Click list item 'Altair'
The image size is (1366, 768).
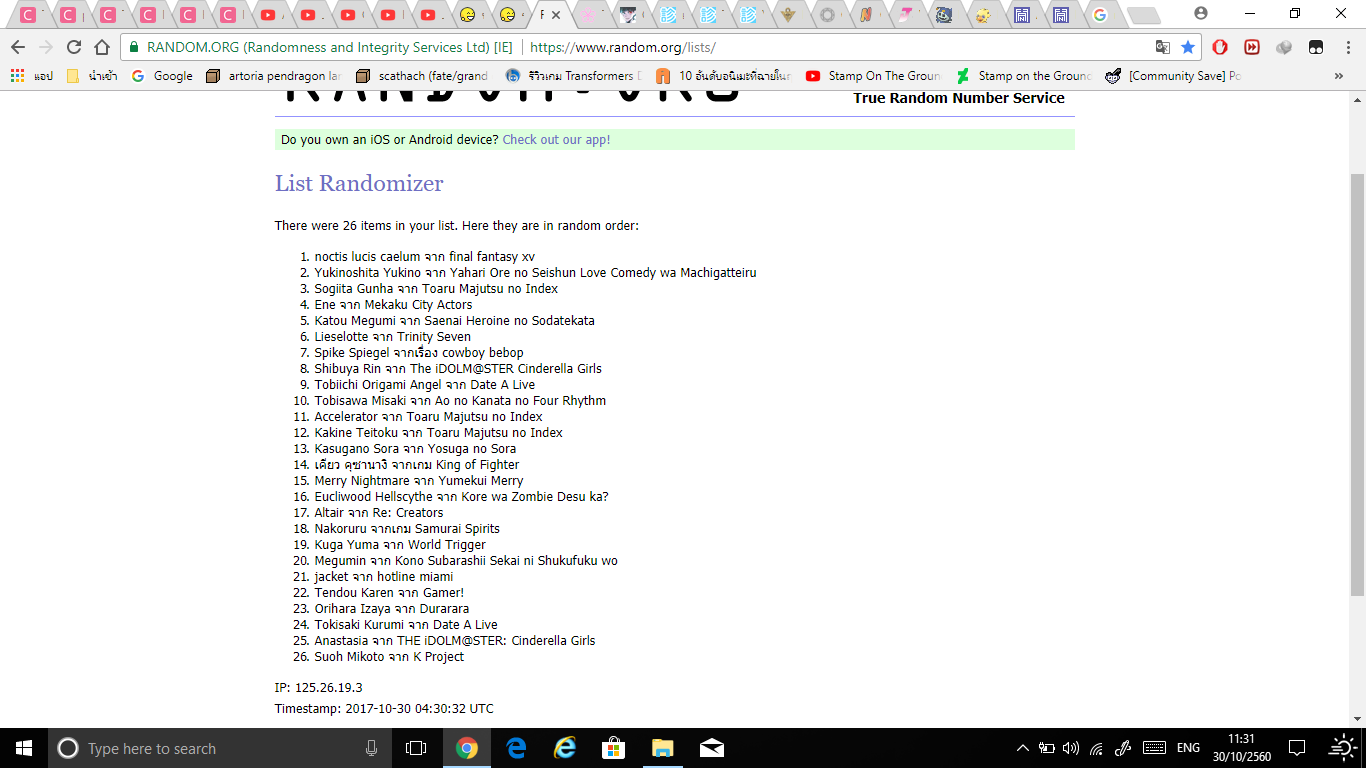[x=379, y=513]
